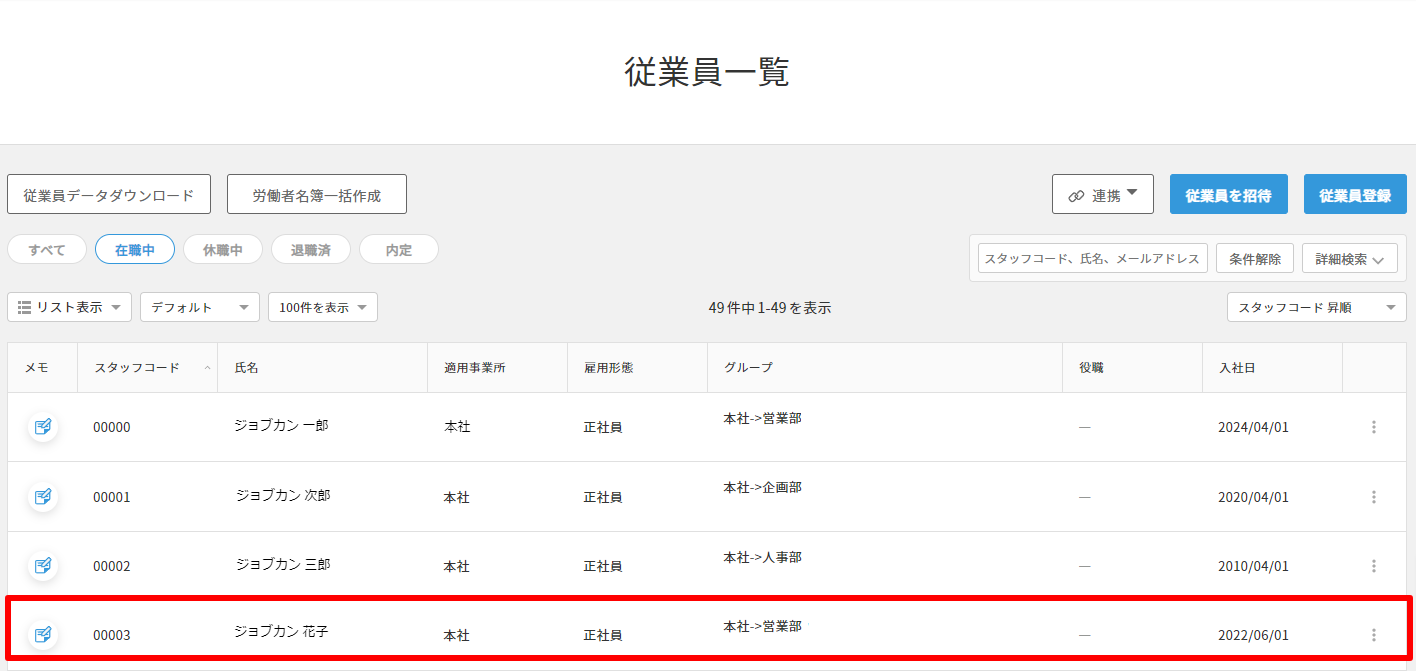Open three-dot menu for ジョブカン 次郎

[1373, 497]
